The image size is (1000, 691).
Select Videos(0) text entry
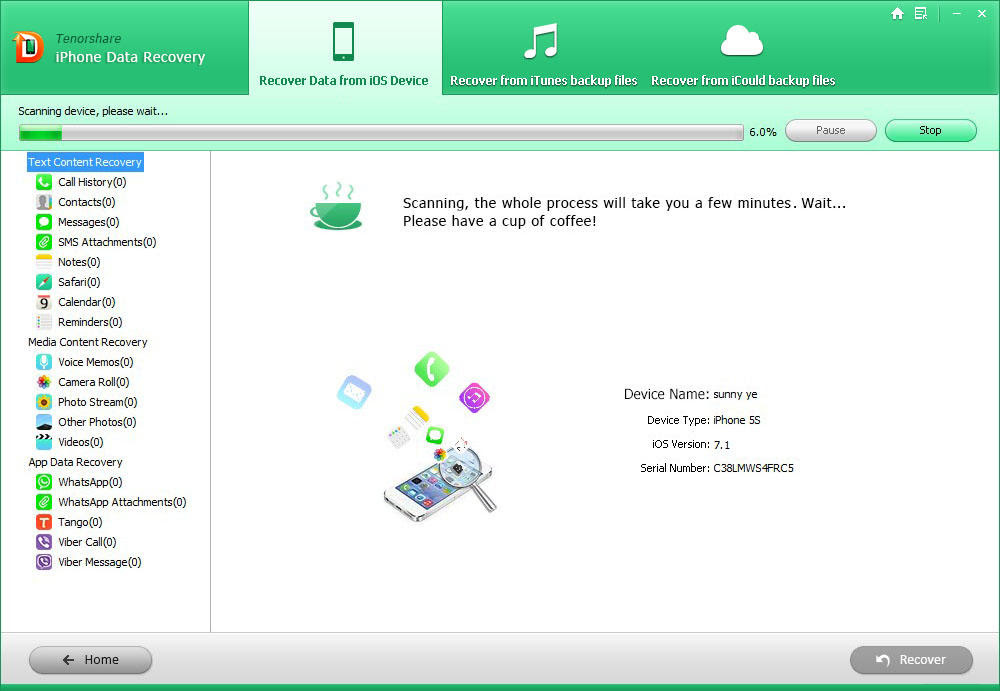pyautogui.click(x=80, y=442)
